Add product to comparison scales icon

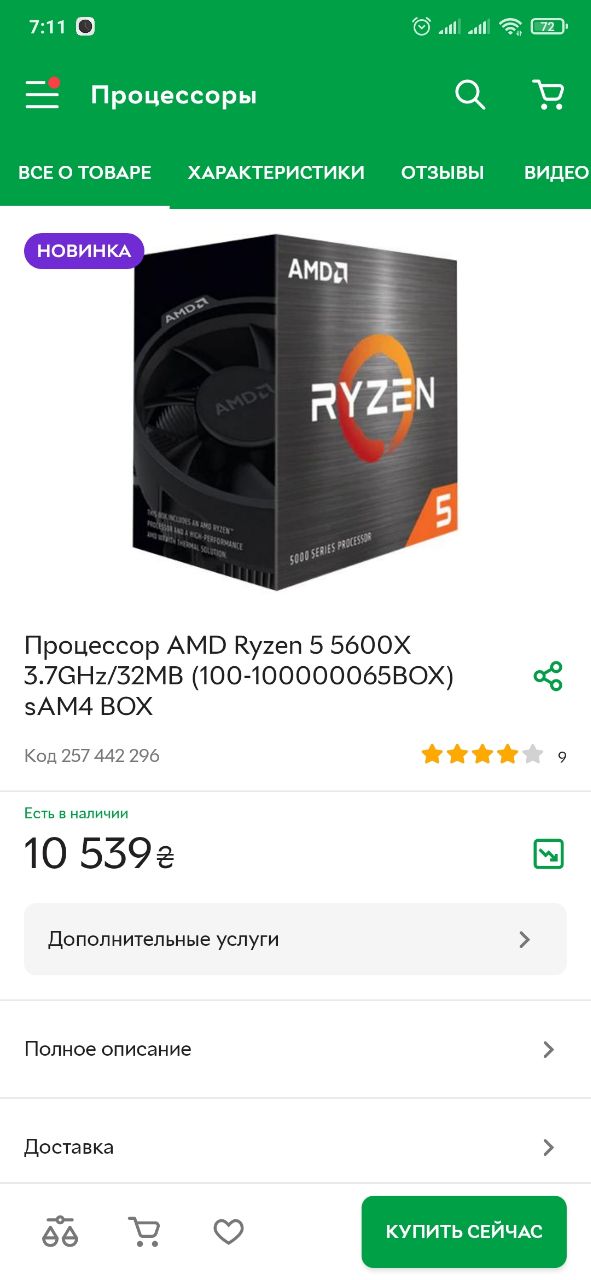point(60,1232)
